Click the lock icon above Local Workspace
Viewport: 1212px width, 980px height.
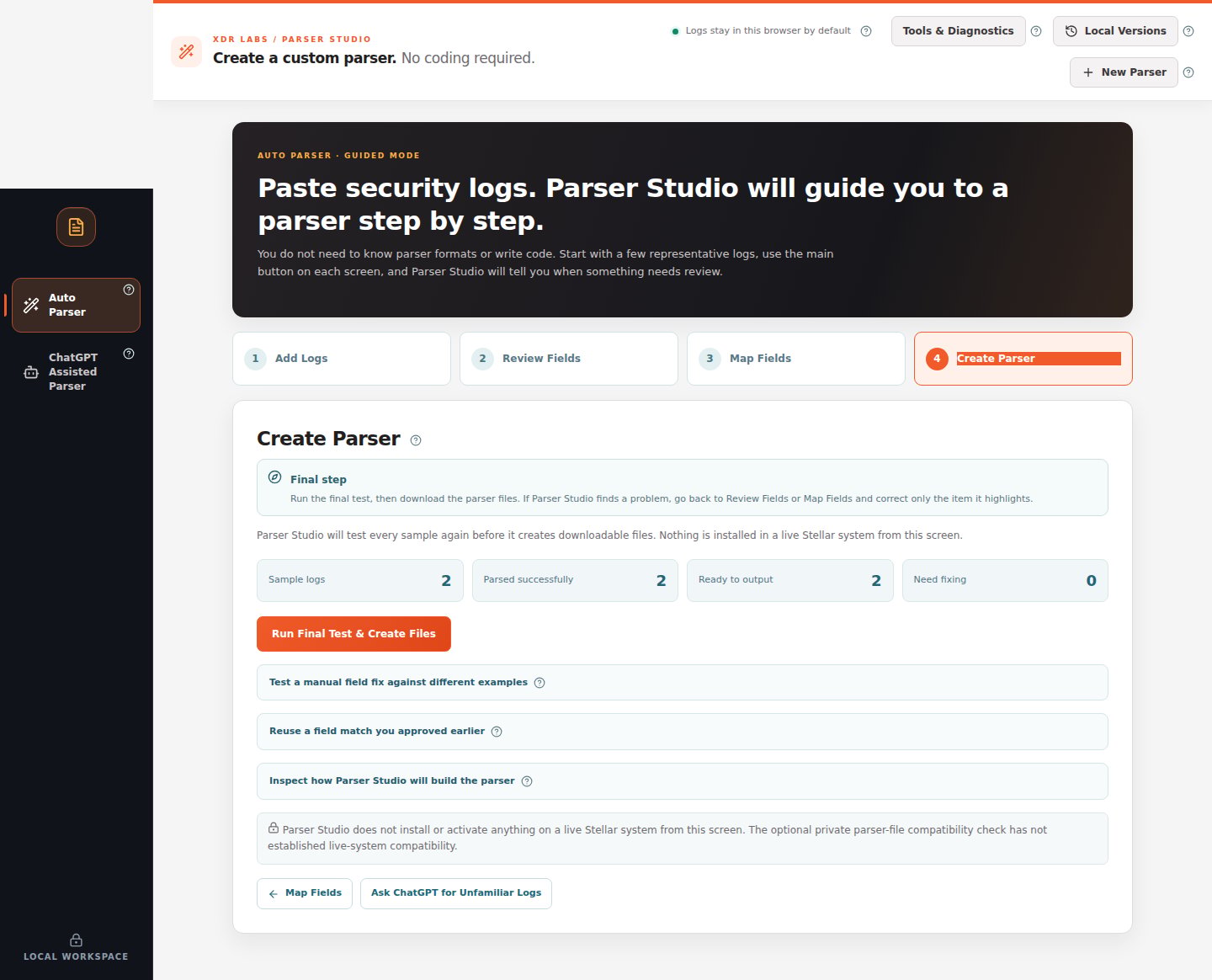pos(76,940)
